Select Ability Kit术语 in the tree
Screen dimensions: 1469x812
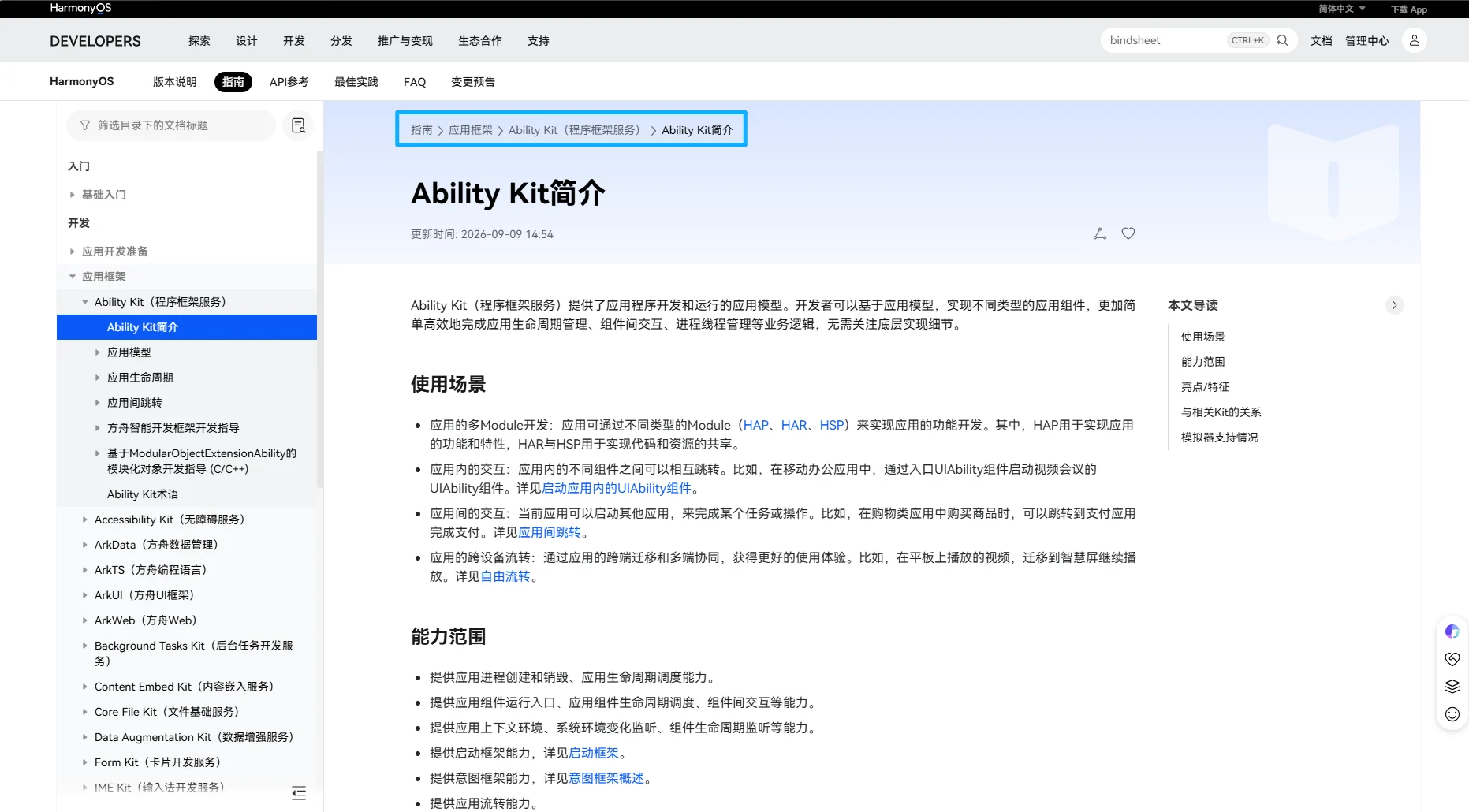[x=143, y=494]
